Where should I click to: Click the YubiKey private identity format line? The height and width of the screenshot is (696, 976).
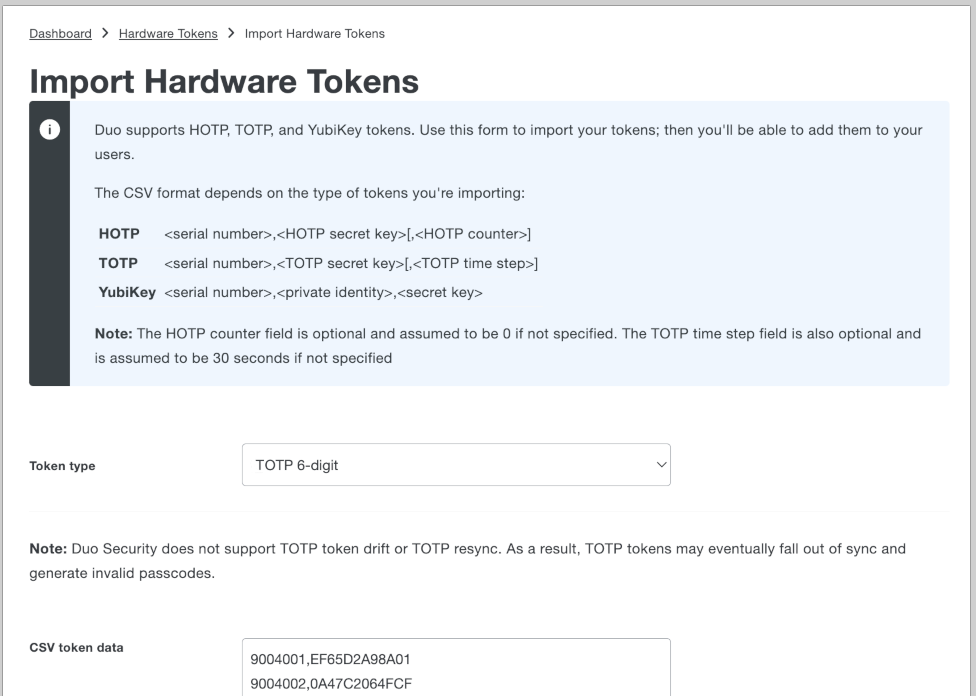coord(323,293)
